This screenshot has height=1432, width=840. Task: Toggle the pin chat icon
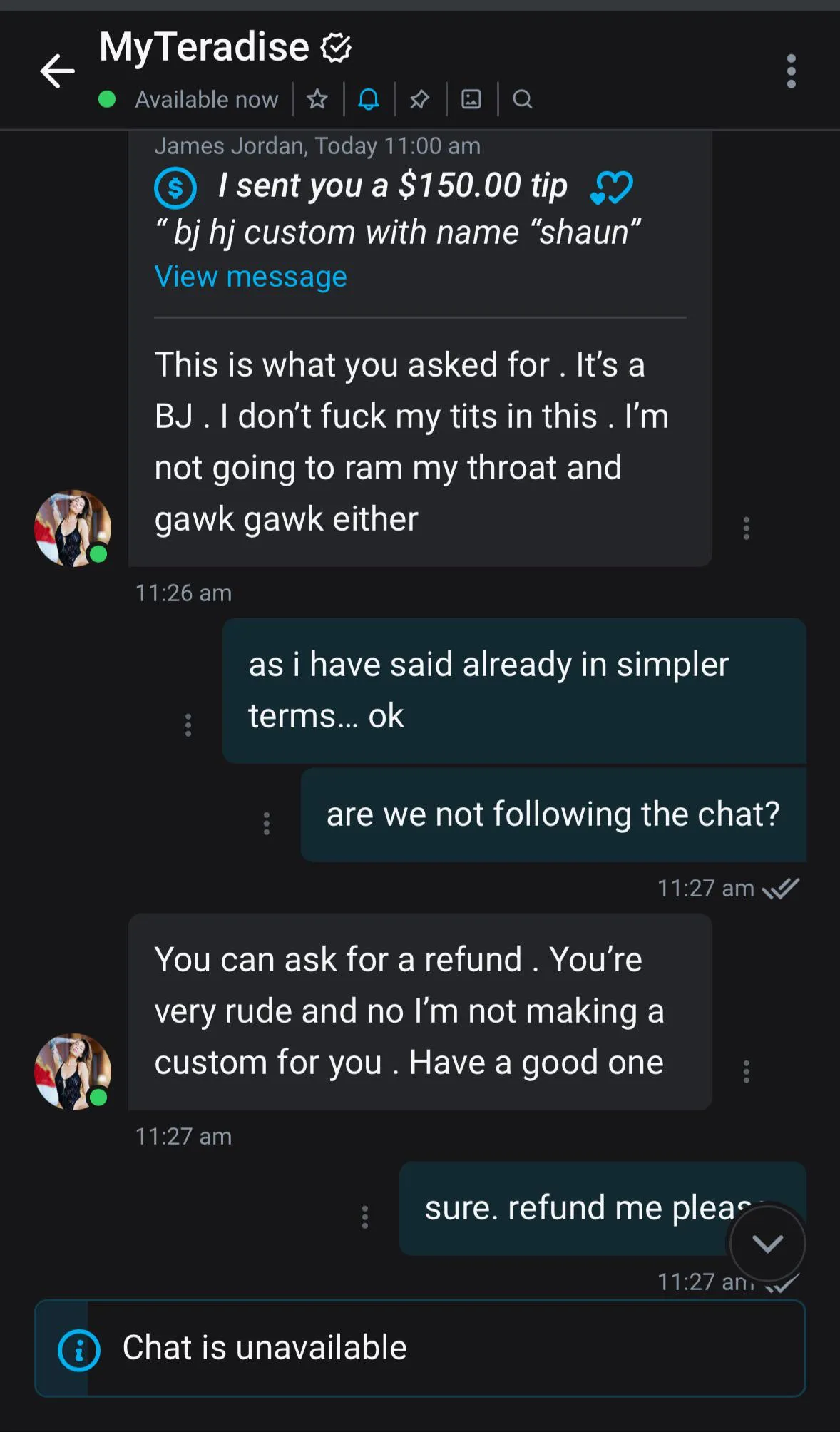tap(420, 99)
